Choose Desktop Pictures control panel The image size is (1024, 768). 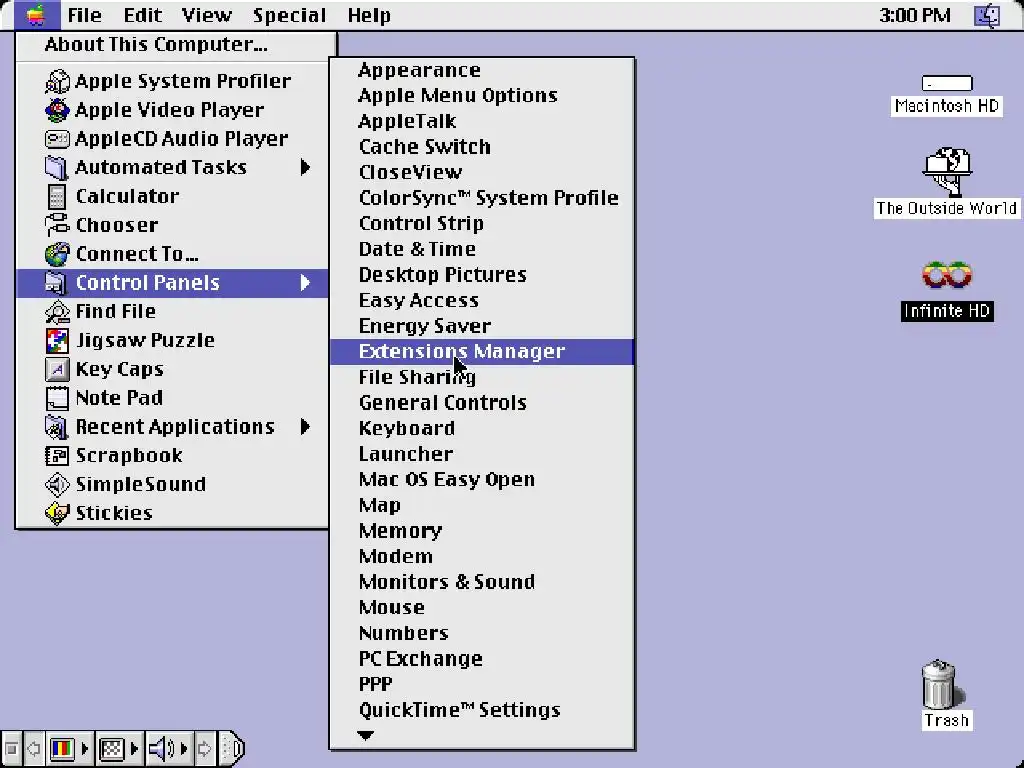[482, 274]
